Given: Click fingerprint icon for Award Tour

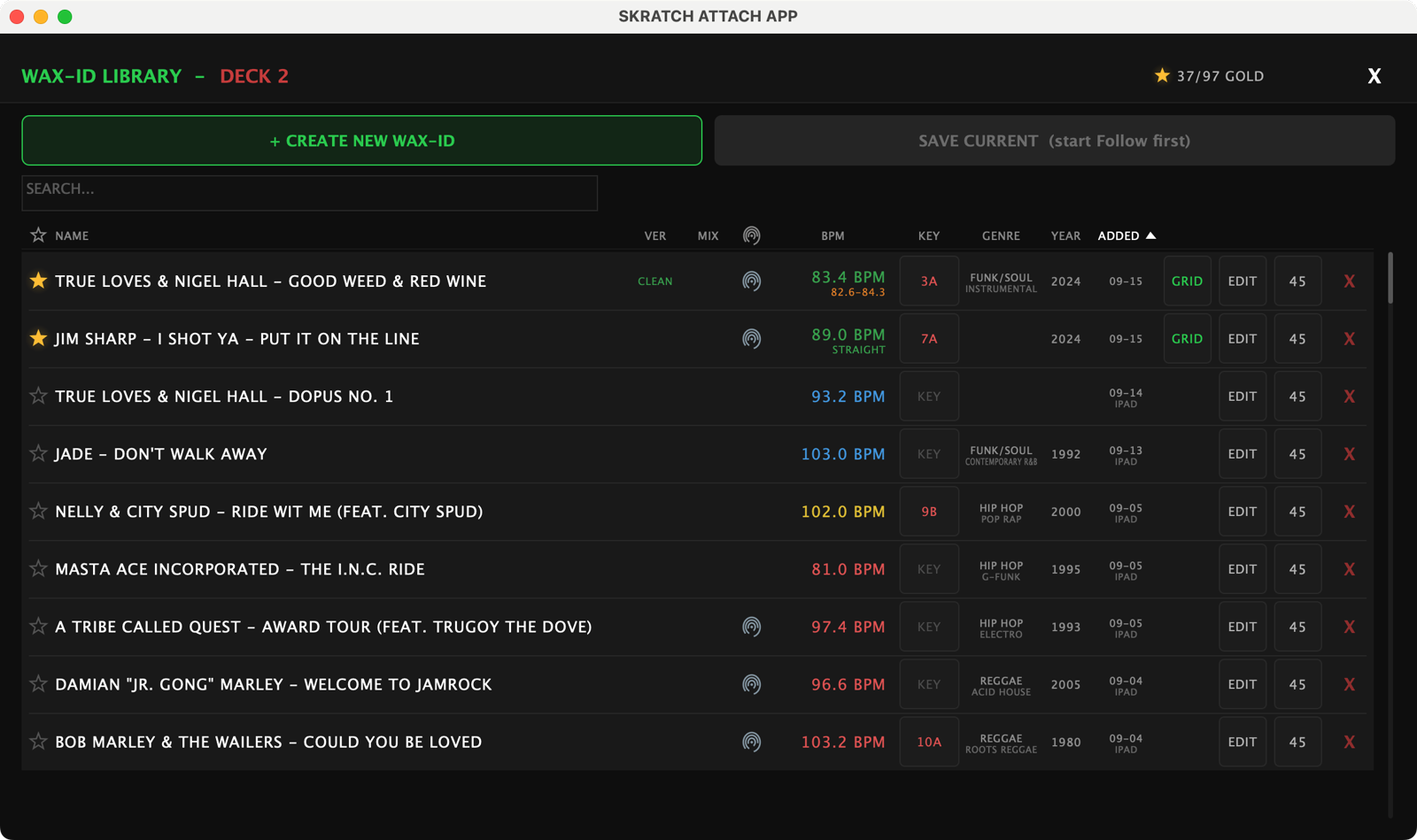Looking at the screenshot, I should click(752, 627).
